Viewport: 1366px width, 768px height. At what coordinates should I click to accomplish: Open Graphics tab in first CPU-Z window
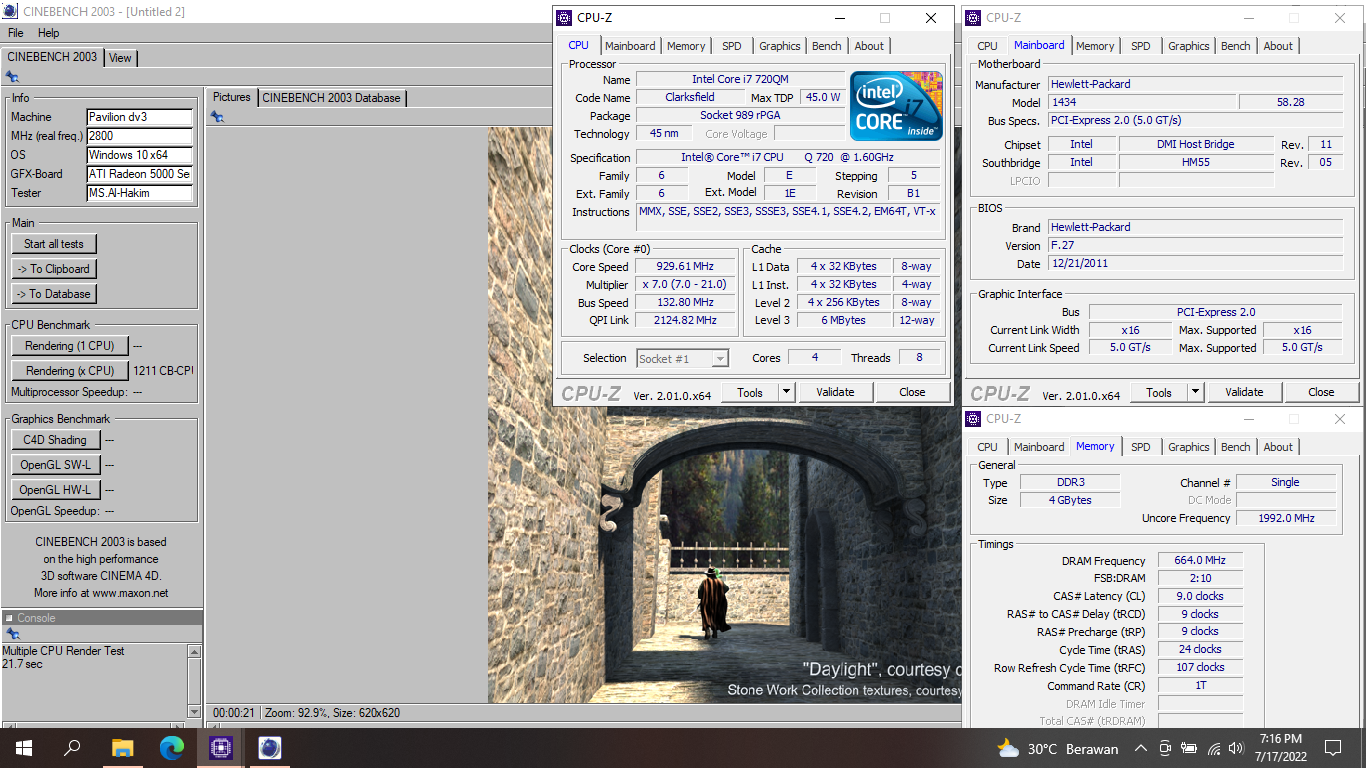779,46
